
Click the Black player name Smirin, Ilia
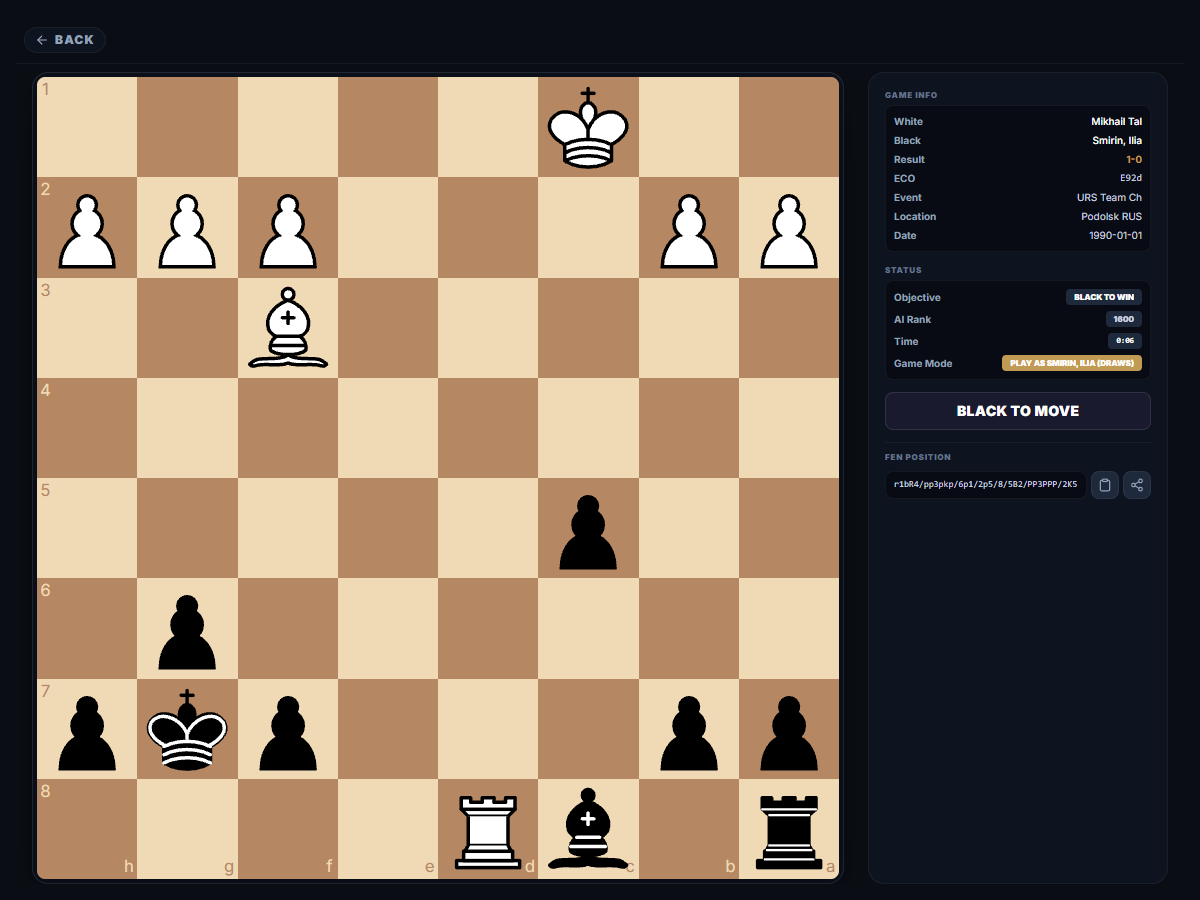[1117, 140]
